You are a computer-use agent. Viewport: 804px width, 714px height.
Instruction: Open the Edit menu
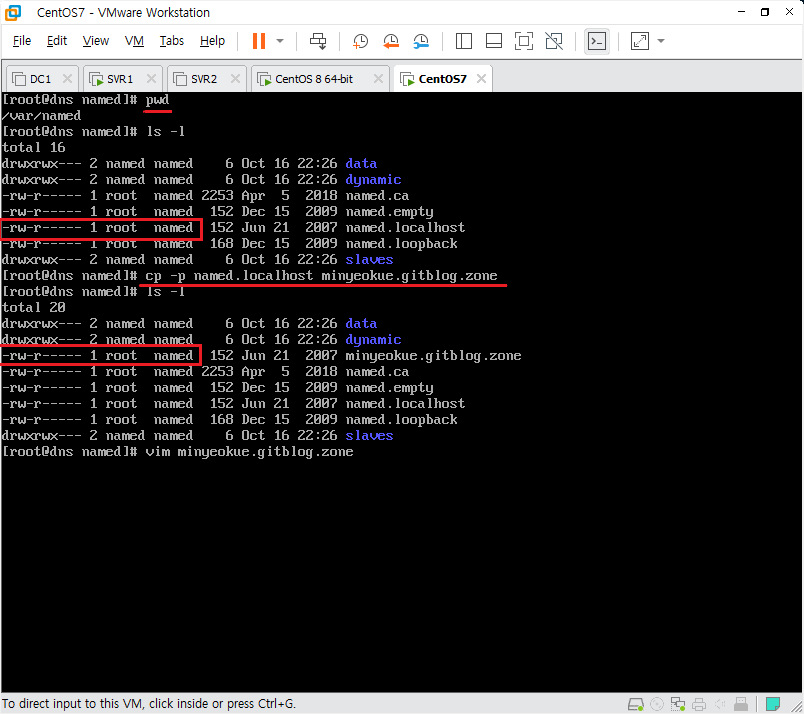point(57,41)
